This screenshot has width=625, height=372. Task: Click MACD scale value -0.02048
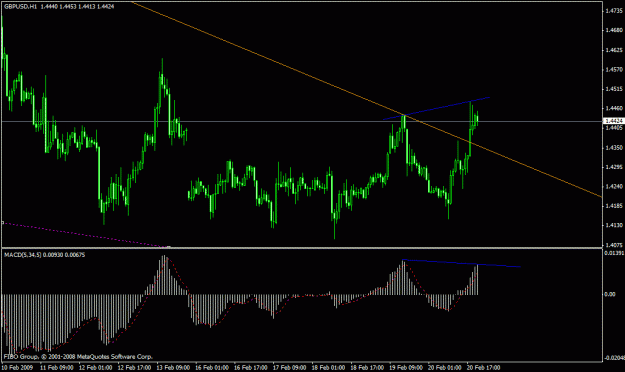coord(614,358)
